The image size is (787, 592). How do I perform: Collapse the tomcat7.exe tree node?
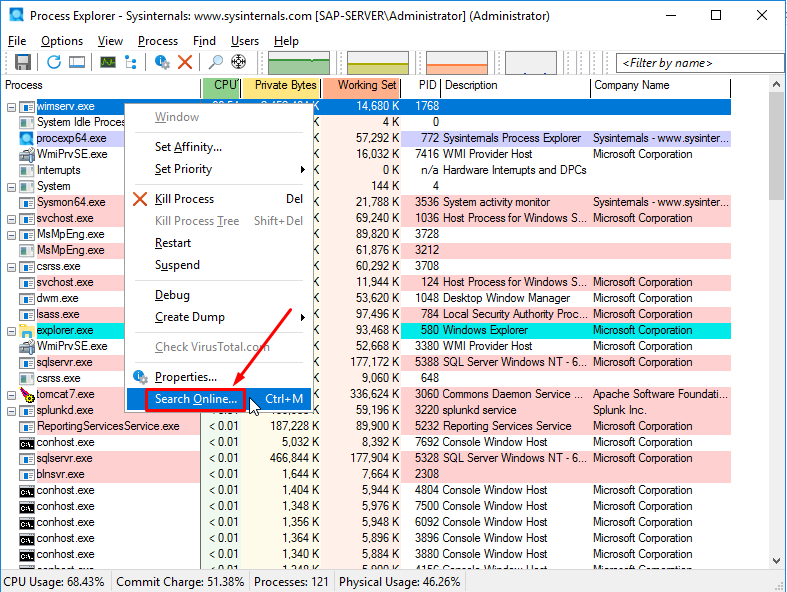click(x=12, y=396)
